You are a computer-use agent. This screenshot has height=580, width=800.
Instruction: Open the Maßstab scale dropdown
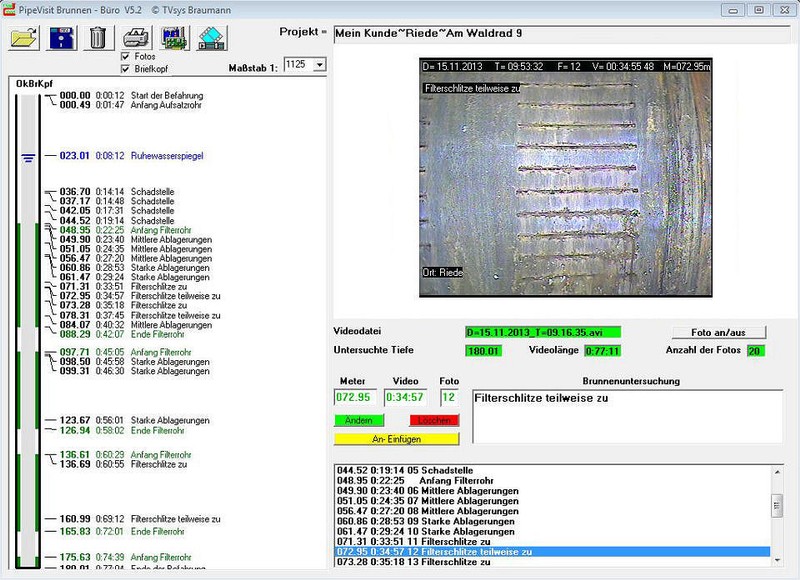click(x=319, y=64)
